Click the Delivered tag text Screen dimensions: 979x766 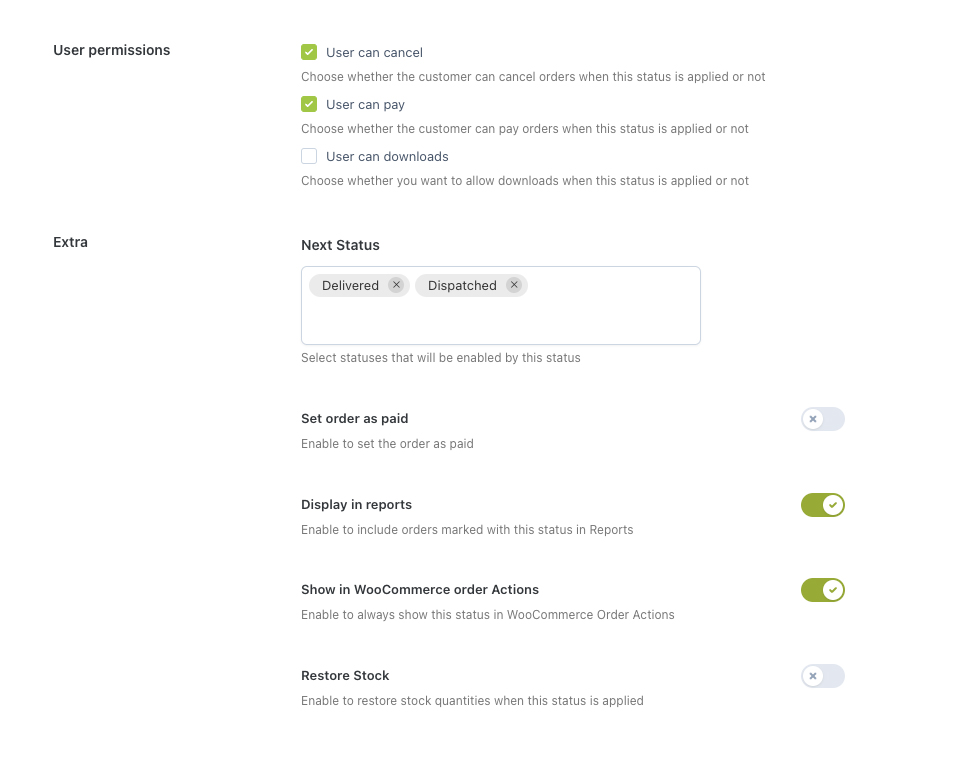coord(350,286)
